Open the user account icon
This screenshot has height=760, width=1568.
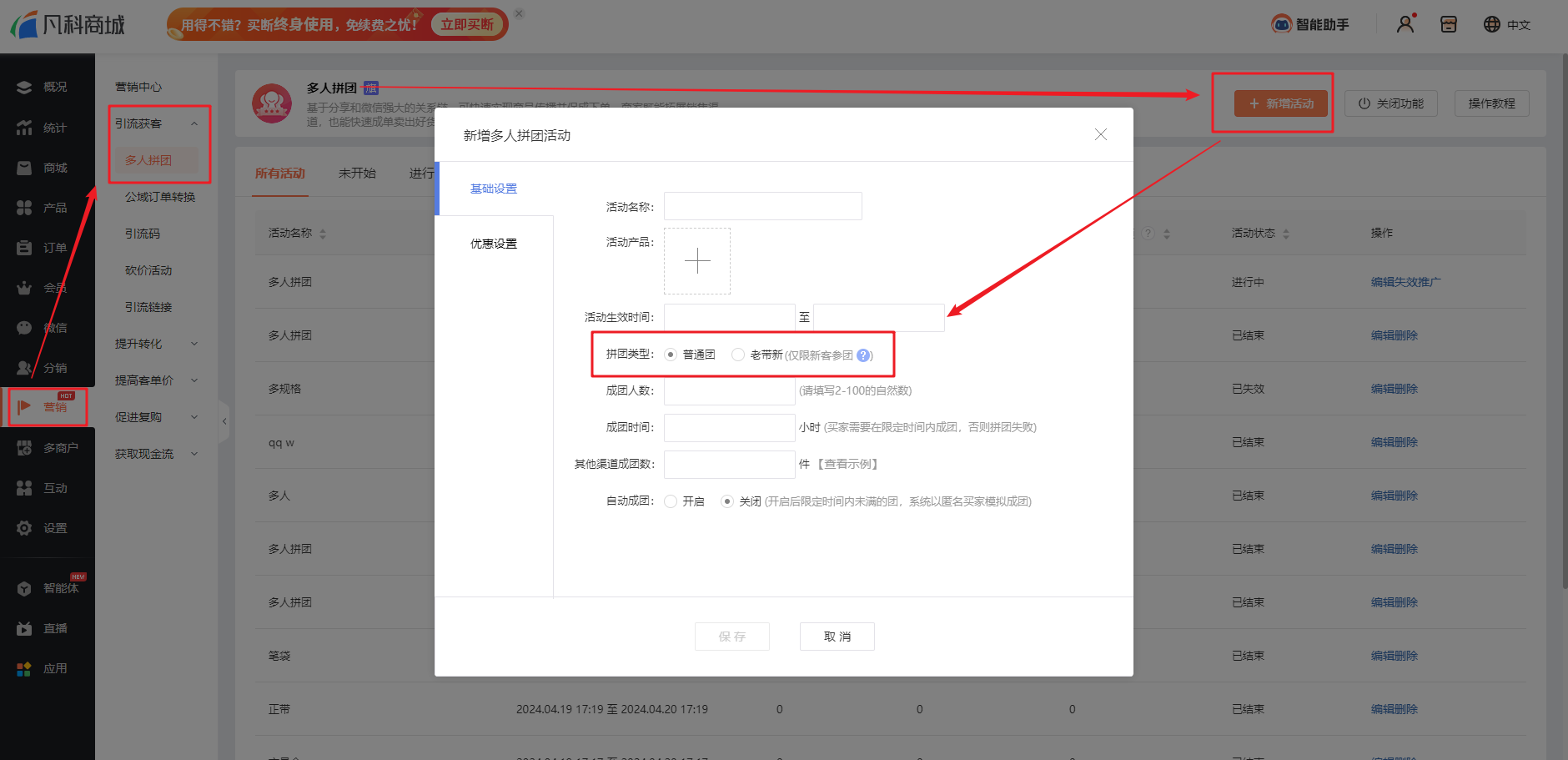tap(1405, 24)
